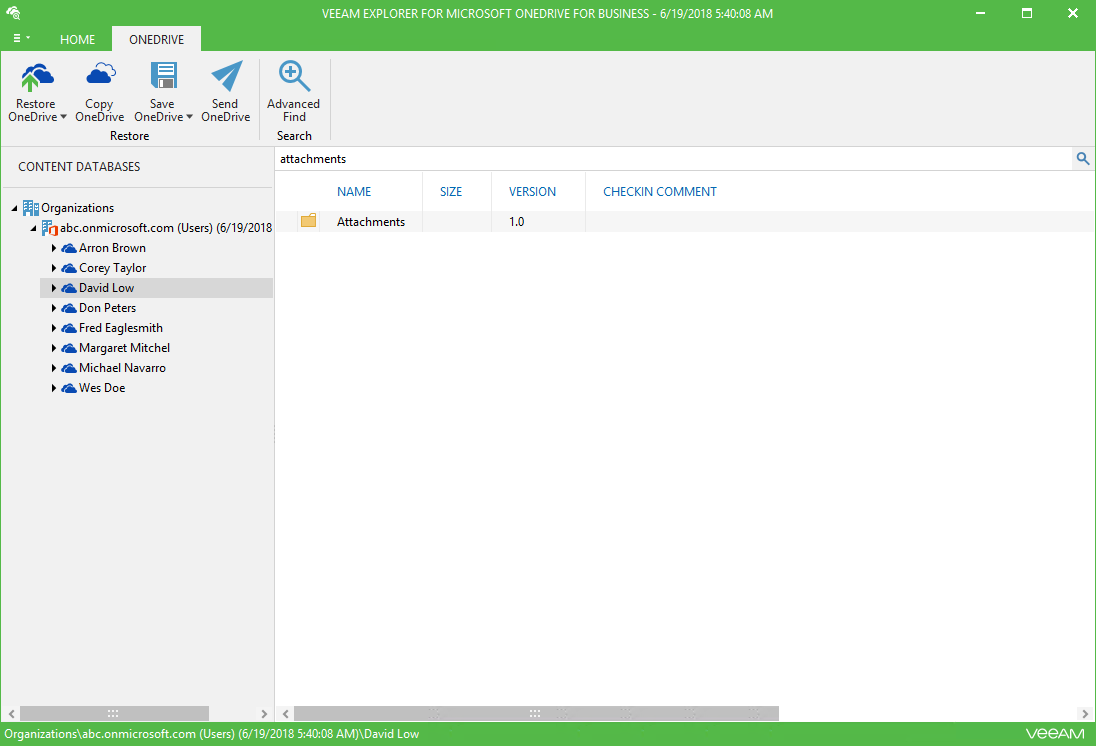
Task: Click the status bar path text
Action: 212,734
